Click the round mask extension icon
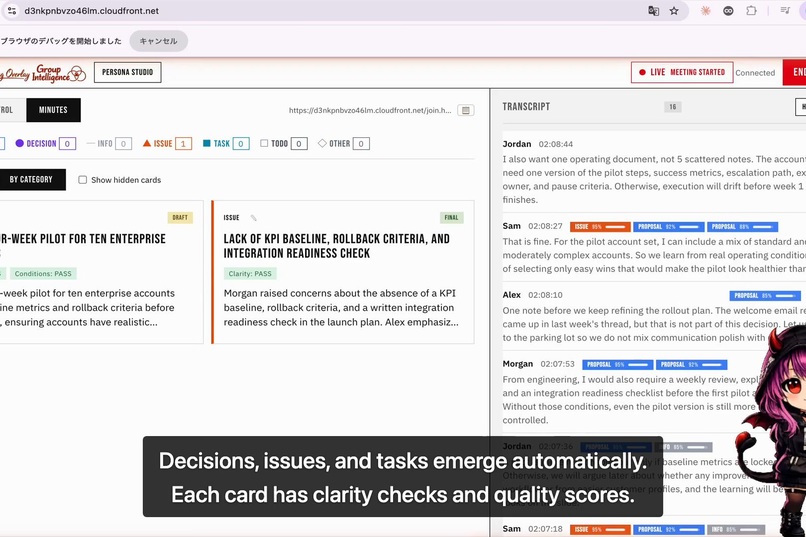This screenshot has height=537, width=806. 728,11
